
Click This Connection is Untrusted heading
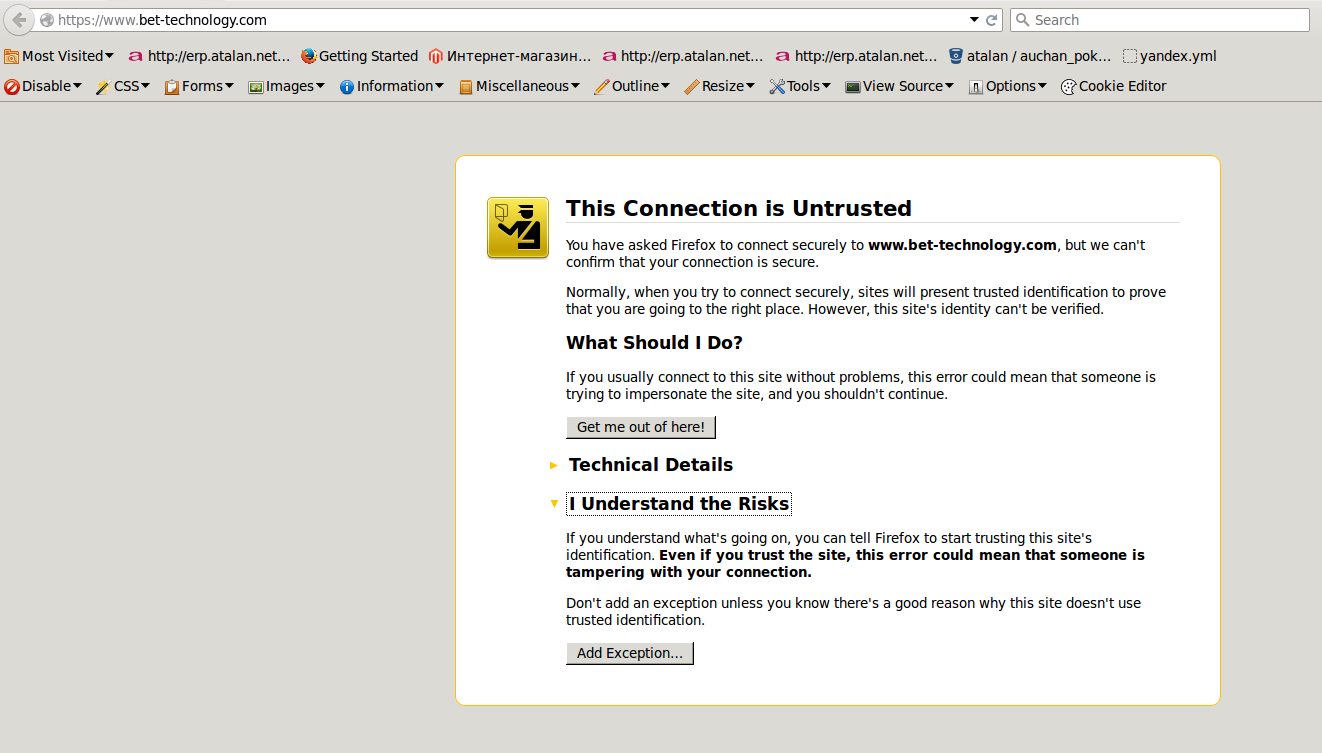(739, 208)
